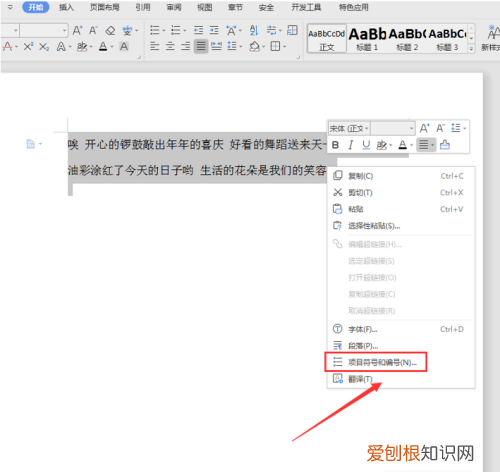
Task: Apply the 正文 style
Action: [x=327, y=39]
